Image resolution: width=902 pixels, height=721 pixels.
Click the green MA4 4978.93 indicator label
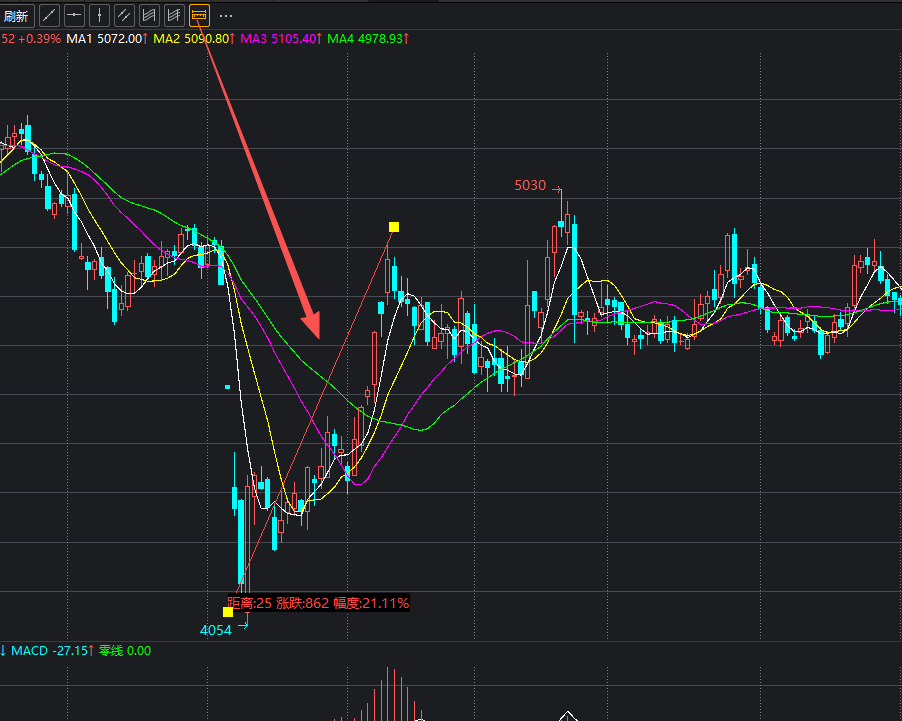(x=368, y=38)
